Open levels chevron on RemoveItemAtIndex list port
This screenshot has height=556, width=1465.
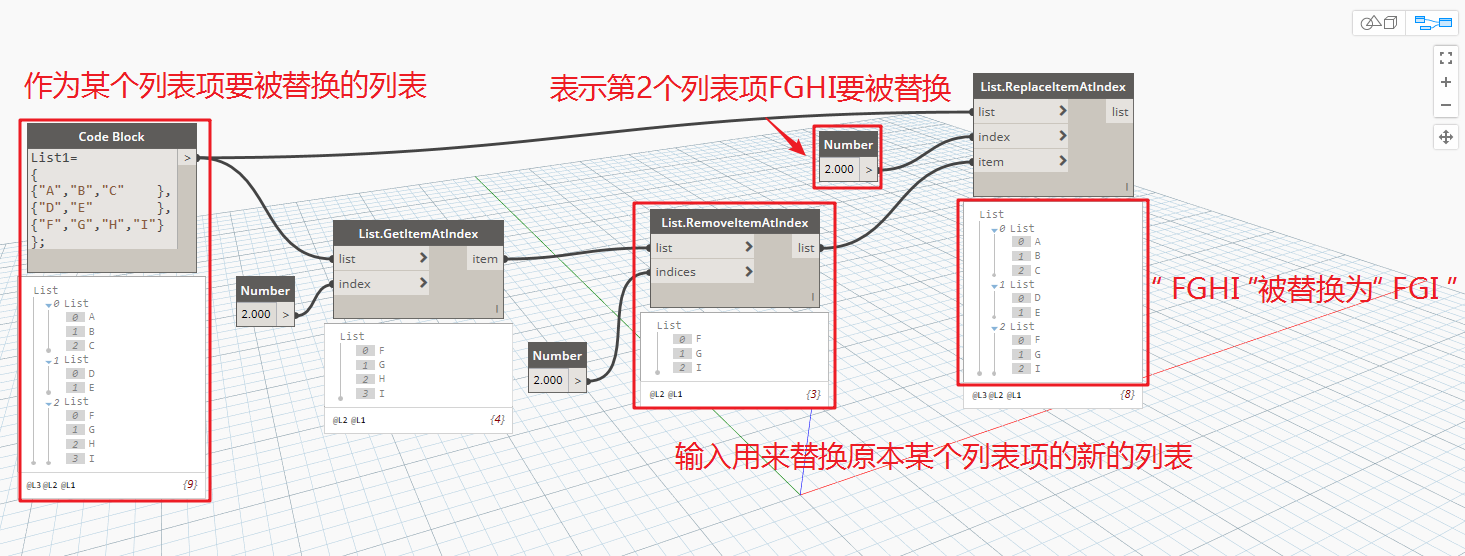click(x=749, y=247)
